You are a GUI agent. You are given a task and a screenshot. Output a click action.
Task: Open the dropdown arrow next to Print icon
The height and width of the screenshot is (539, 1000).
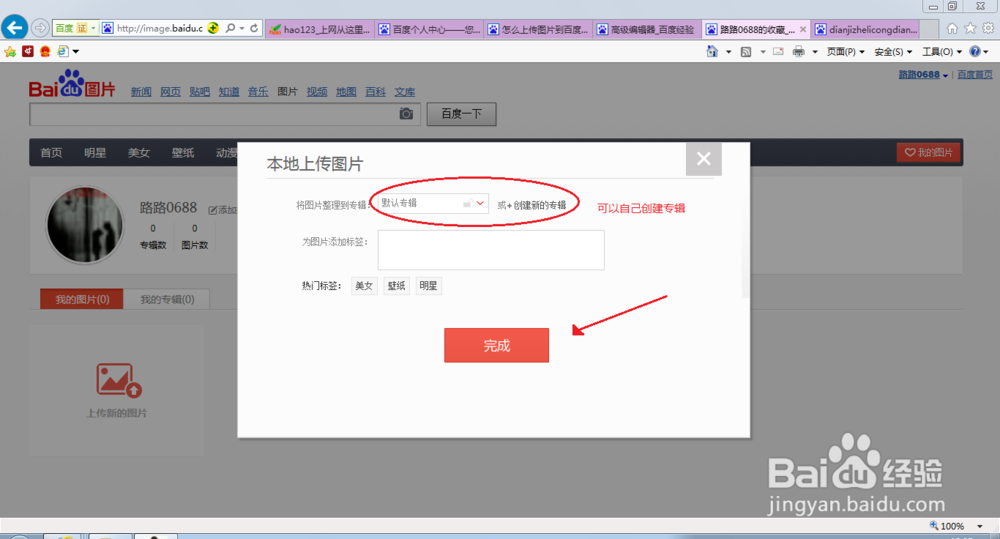coord(814,52)
